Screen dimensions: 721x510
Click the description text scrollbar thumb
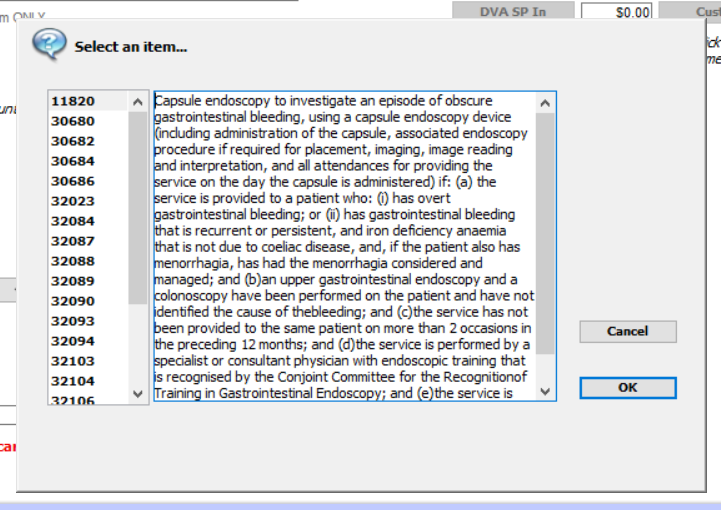point(545,234)
